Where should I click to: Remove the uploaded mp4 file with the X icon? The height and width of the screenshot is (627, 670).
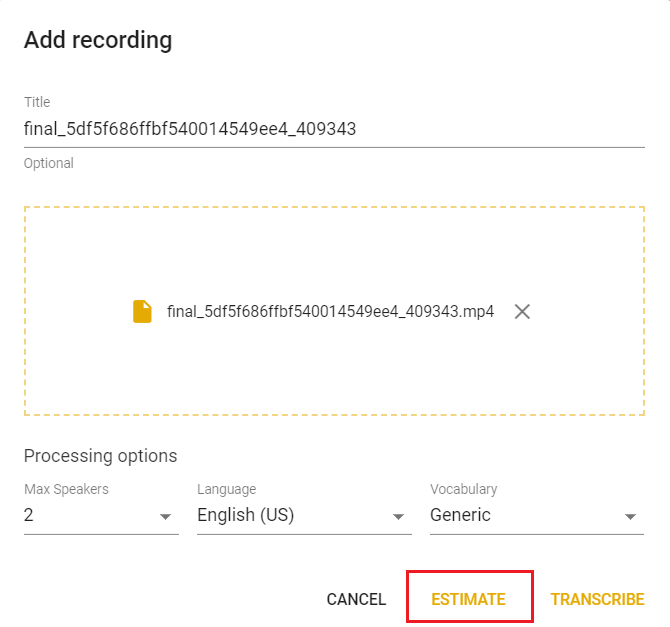pos(522,312)
